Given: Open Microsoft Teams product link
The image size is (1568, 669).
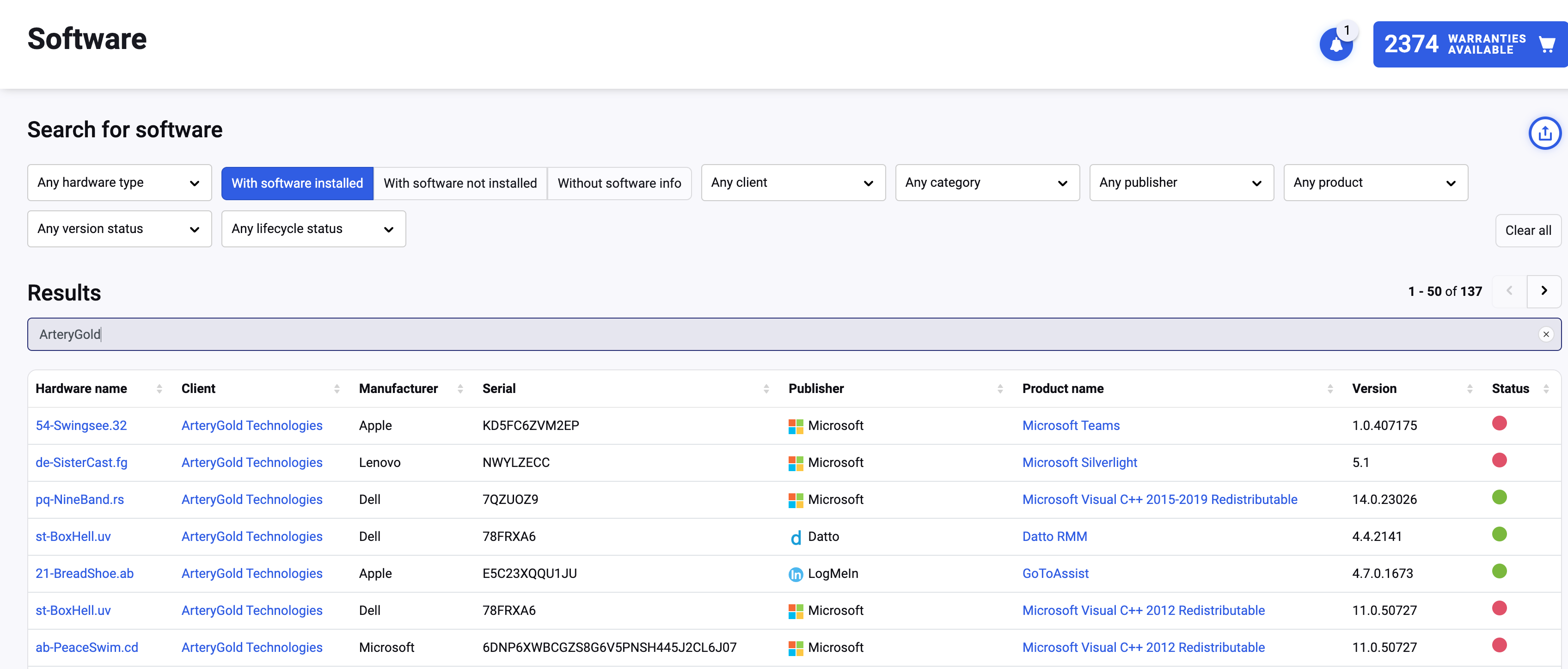Looking at the screenshot, I should coord(1071,425).
